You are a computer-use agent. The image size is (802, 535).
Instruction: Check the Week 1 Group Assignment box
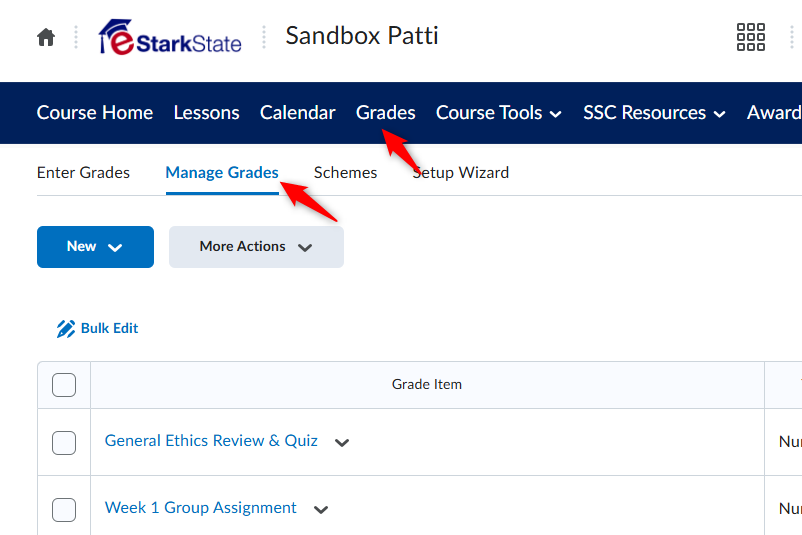64,509
